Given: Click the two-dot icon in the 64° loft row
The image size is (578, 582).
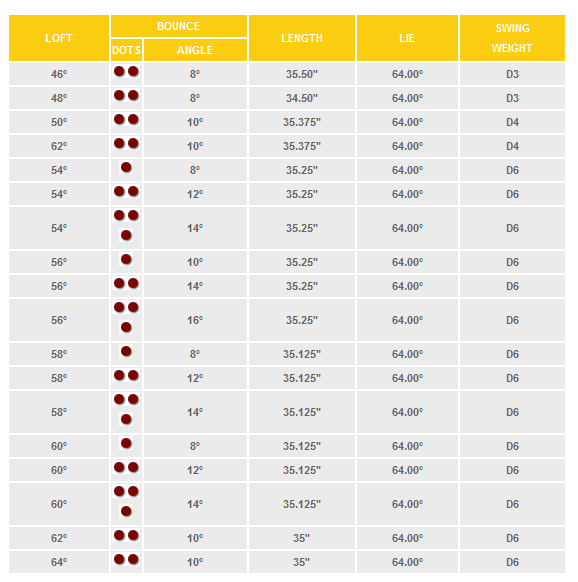Looking at the screenshot, I should pos(126,559).
